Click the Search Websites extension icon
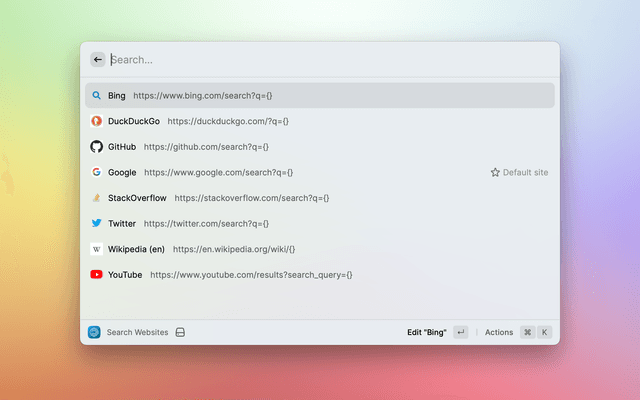Viewport: 640px width, 400px height. pos(94,332)
